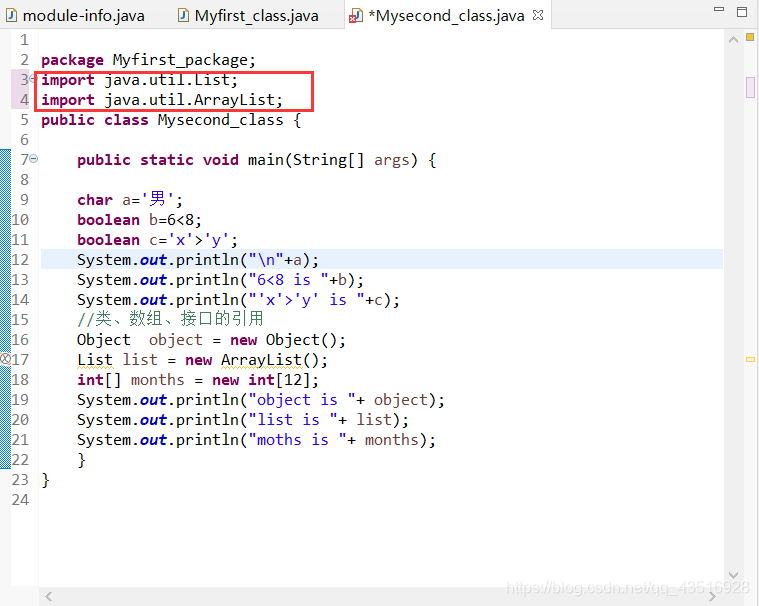
Task: Click the line 'boolean b=6<8;'
Action: (x=139, y=220)
